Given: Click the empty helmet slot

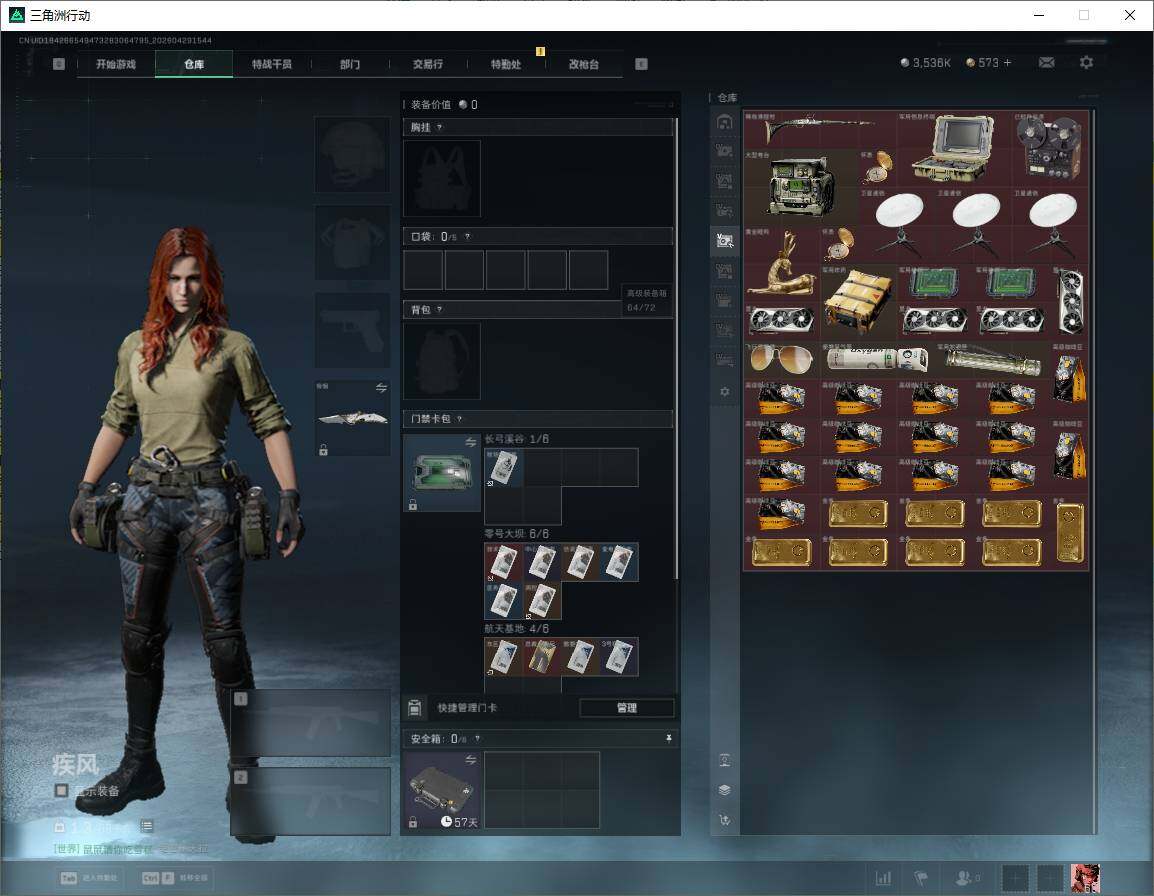Looking at the screenshot, I should (x=353, y=155).
